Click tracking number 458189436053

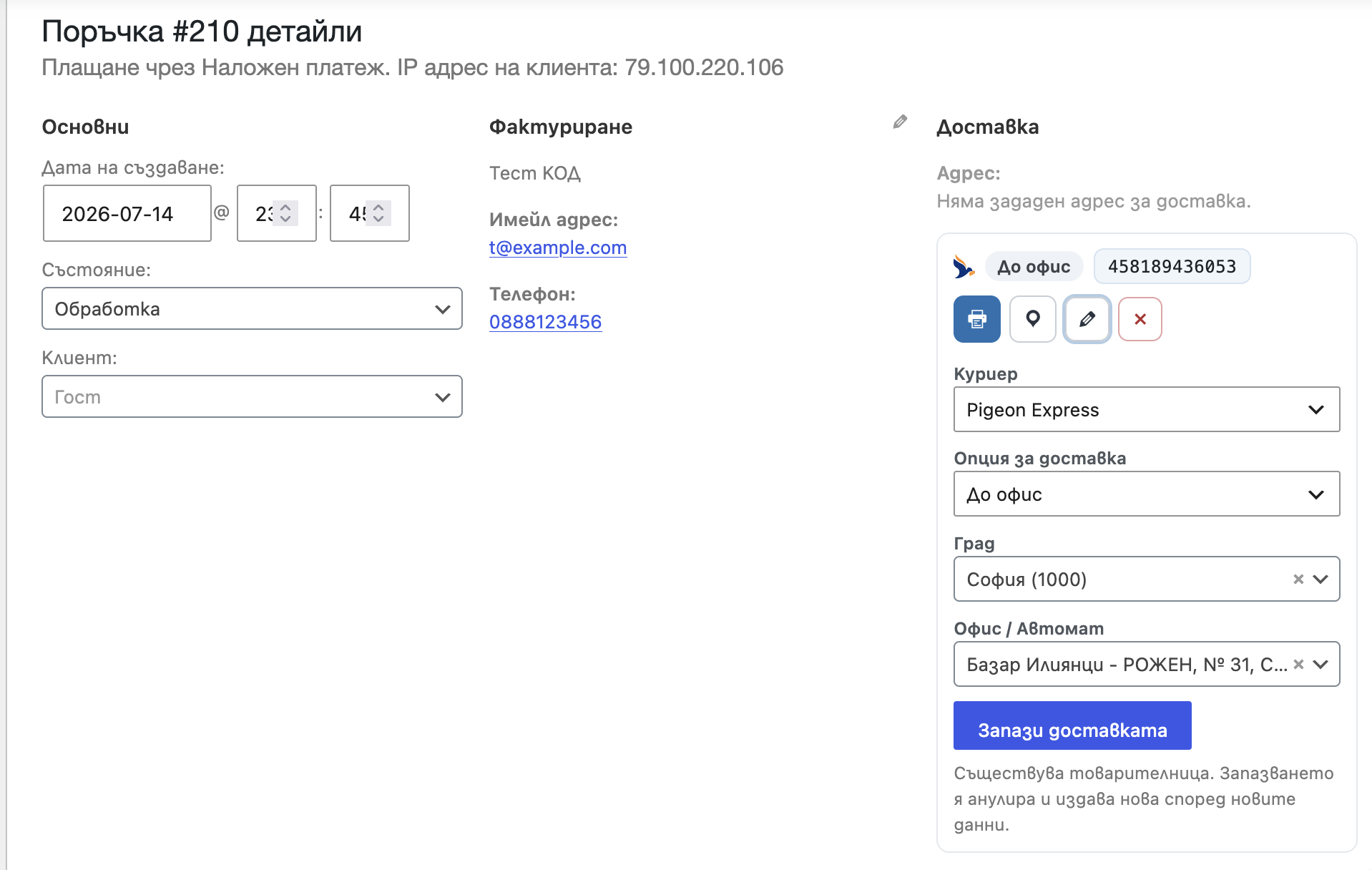coord(1172,266)
